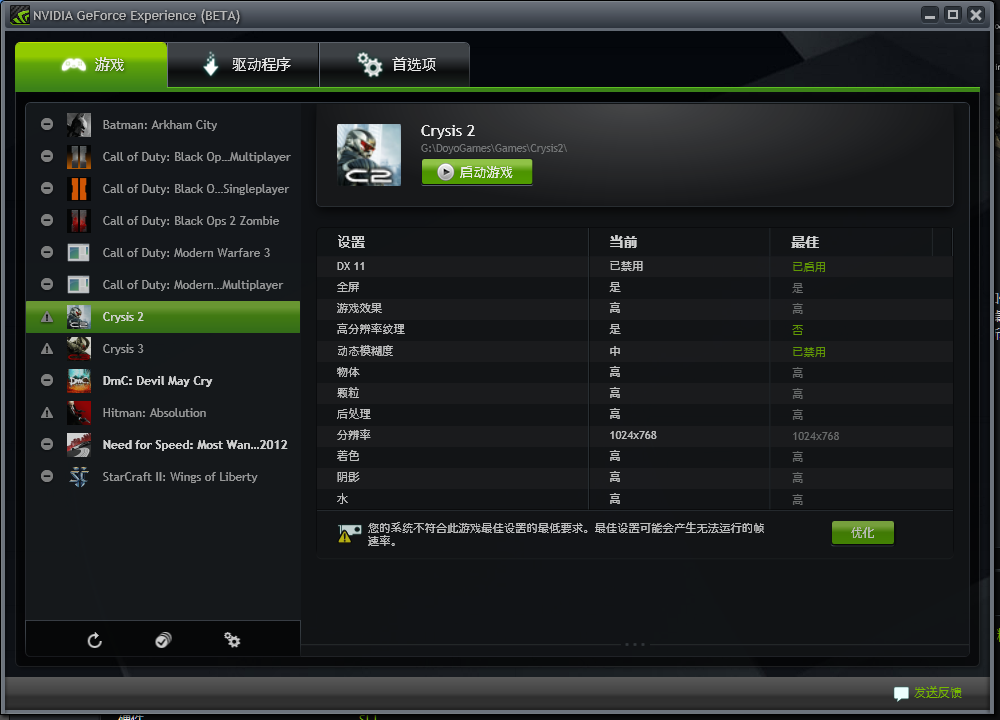Click the Hitman: Absolution warning triangle

tap(47, 413)
